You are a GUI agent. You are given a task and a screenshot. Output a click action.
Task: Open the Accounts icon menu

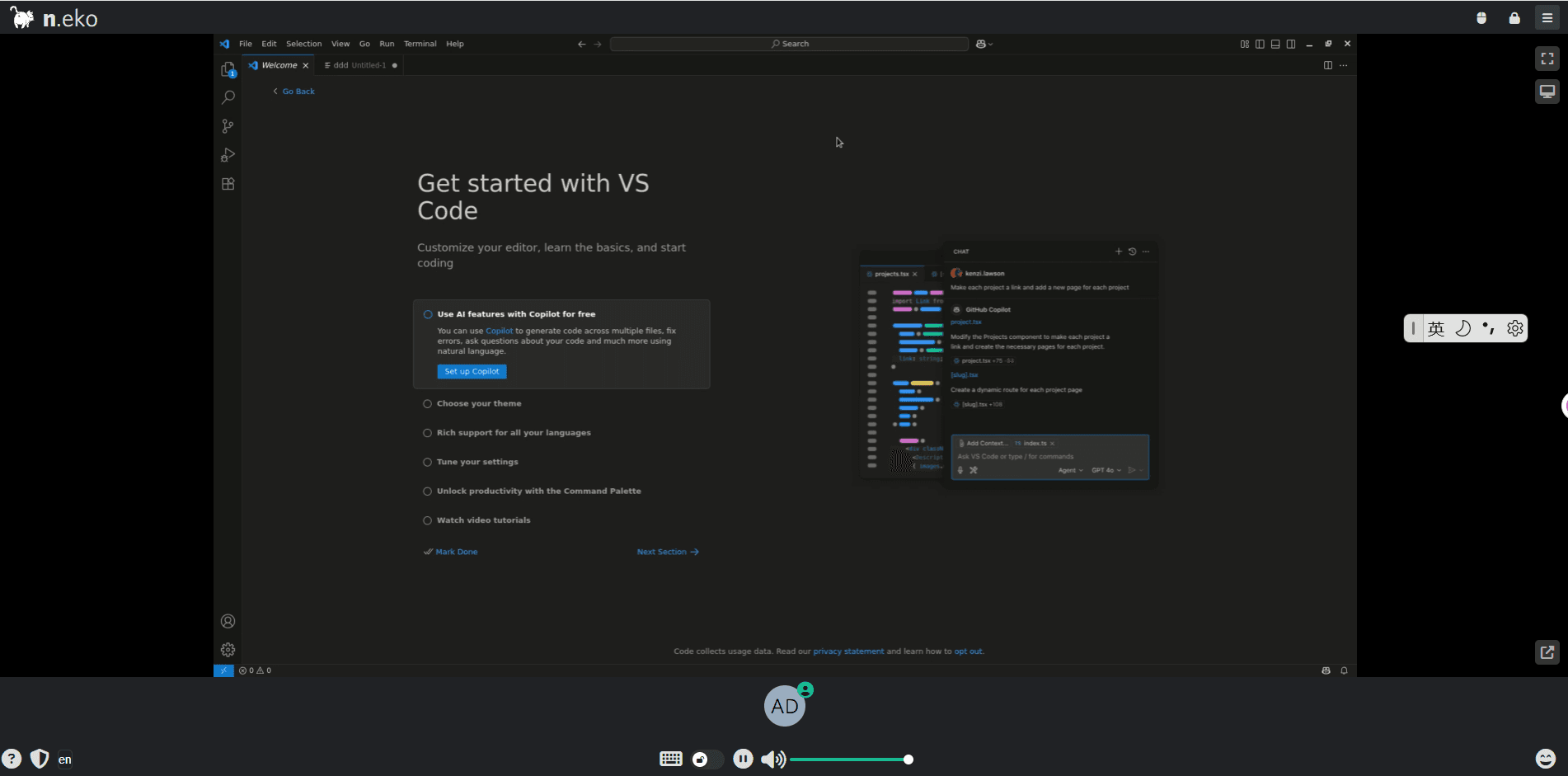(x=228, y=621)
